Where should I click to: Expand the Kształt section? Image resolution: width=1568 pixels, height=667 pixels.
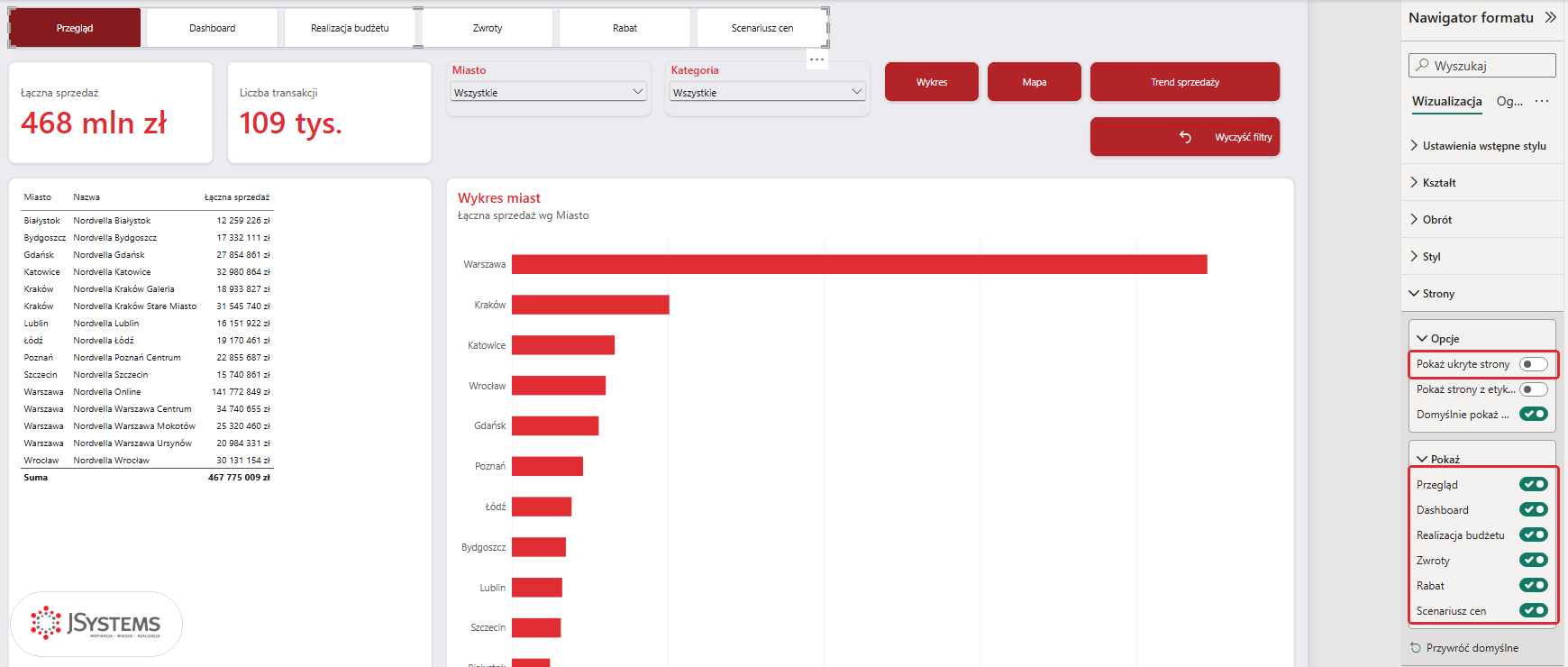pos(1482,182)
